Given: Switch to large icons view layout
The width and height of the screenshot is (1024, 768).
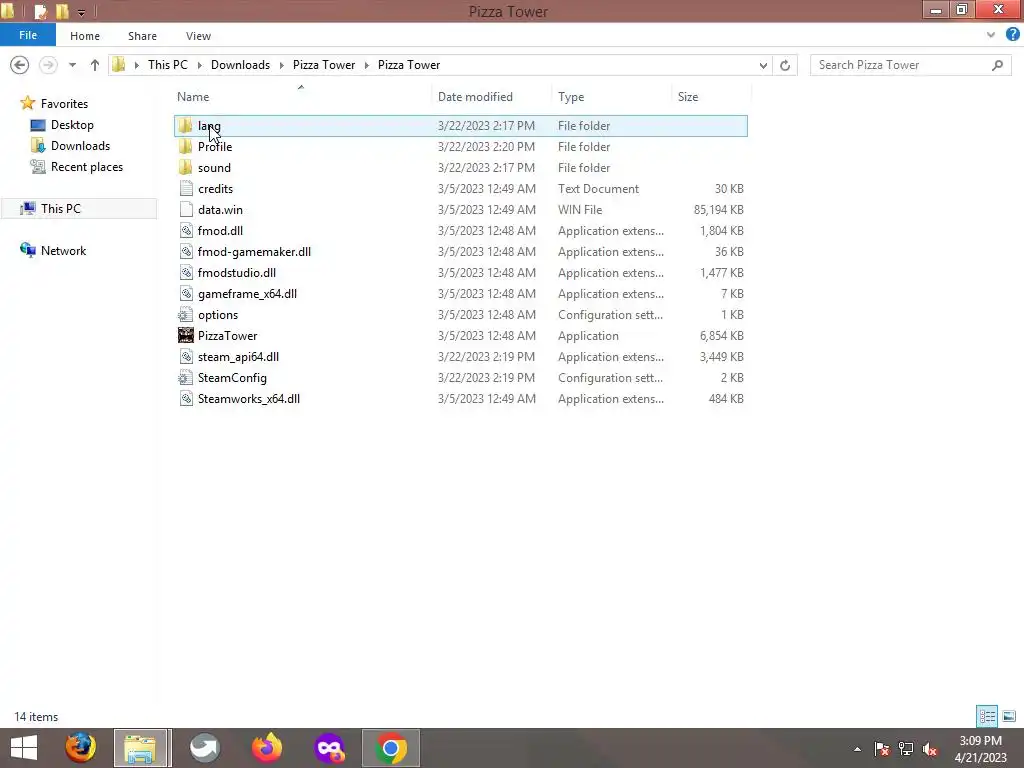Looking at the screenshot, I should point(1009,716).
